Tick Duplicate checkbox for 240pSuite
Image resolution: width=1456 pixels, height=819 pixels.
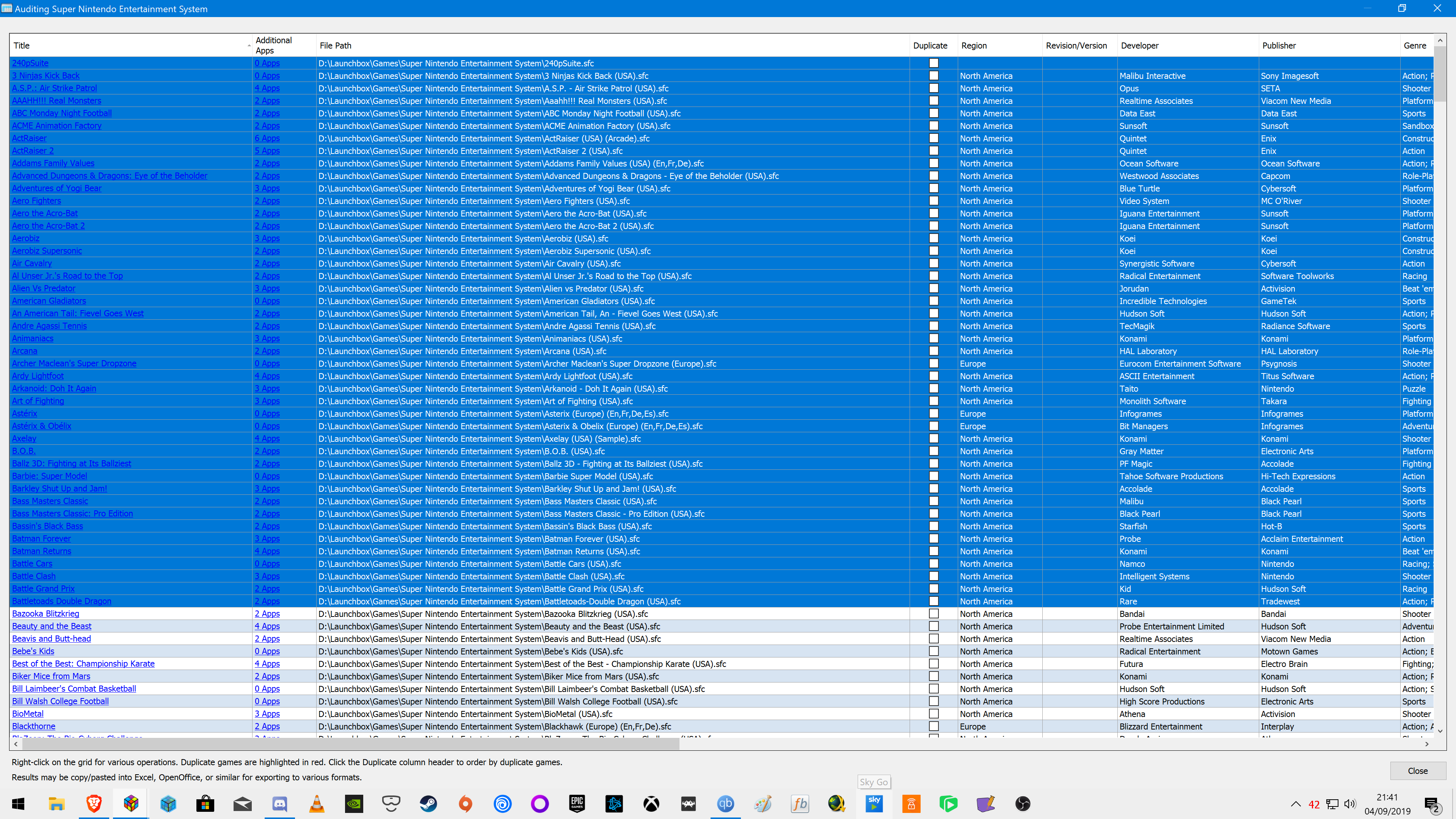(x=934, y=63)
